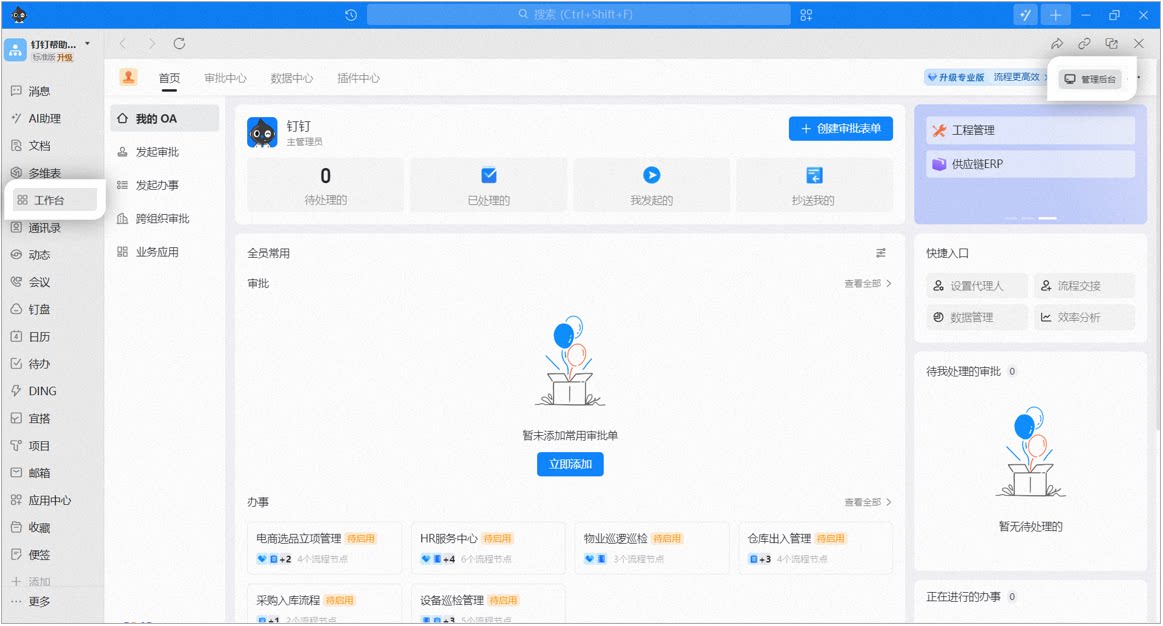Click 数据管理 shortcut

[x=977, y=317]
